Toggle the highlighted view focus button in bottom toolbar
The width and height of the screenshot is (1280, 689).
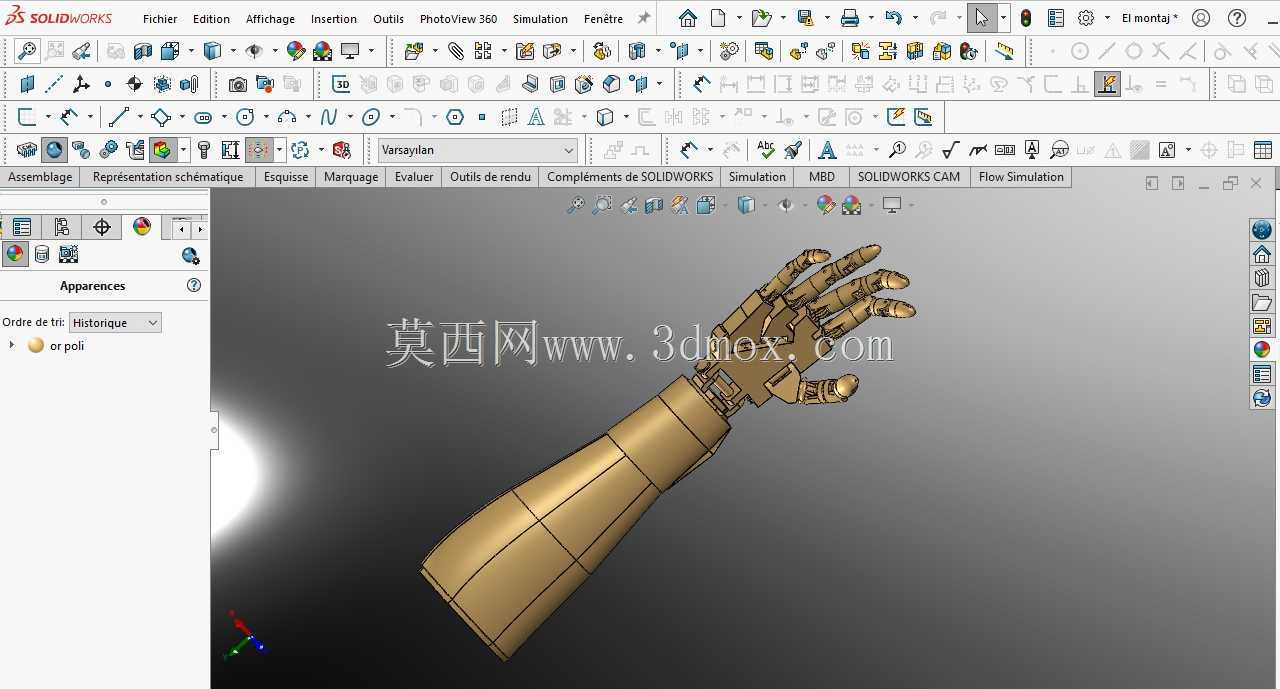pos(259,150)
